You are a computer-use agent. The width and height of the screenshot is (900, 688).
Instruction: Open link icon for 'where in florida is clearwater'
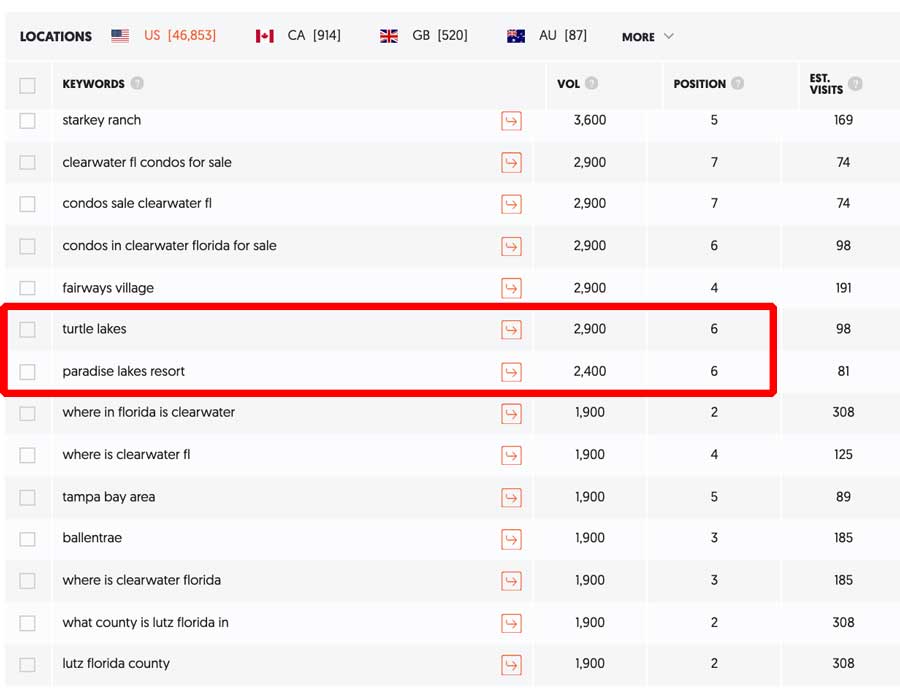511,414
